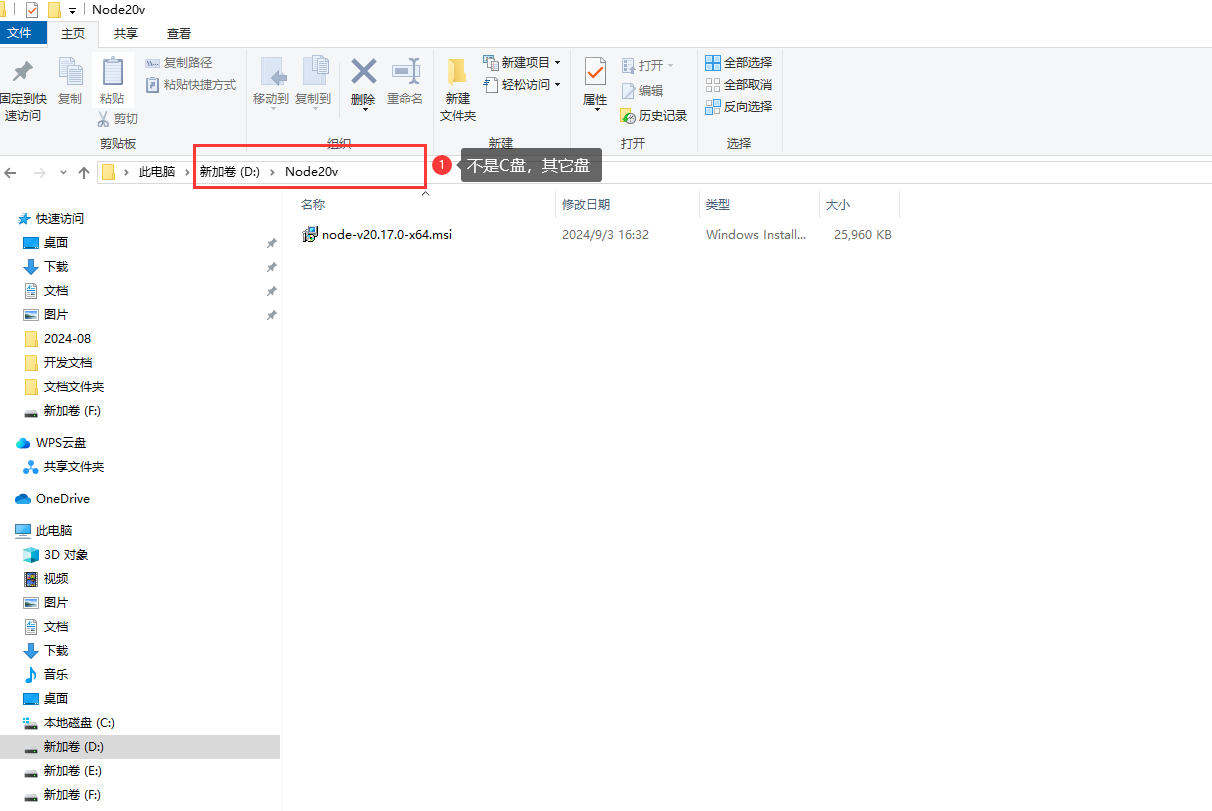Open pinned 文档 under Quick access
This screenshot has width=1212, height=811.
pyautogui.click(x=56, y=291)
